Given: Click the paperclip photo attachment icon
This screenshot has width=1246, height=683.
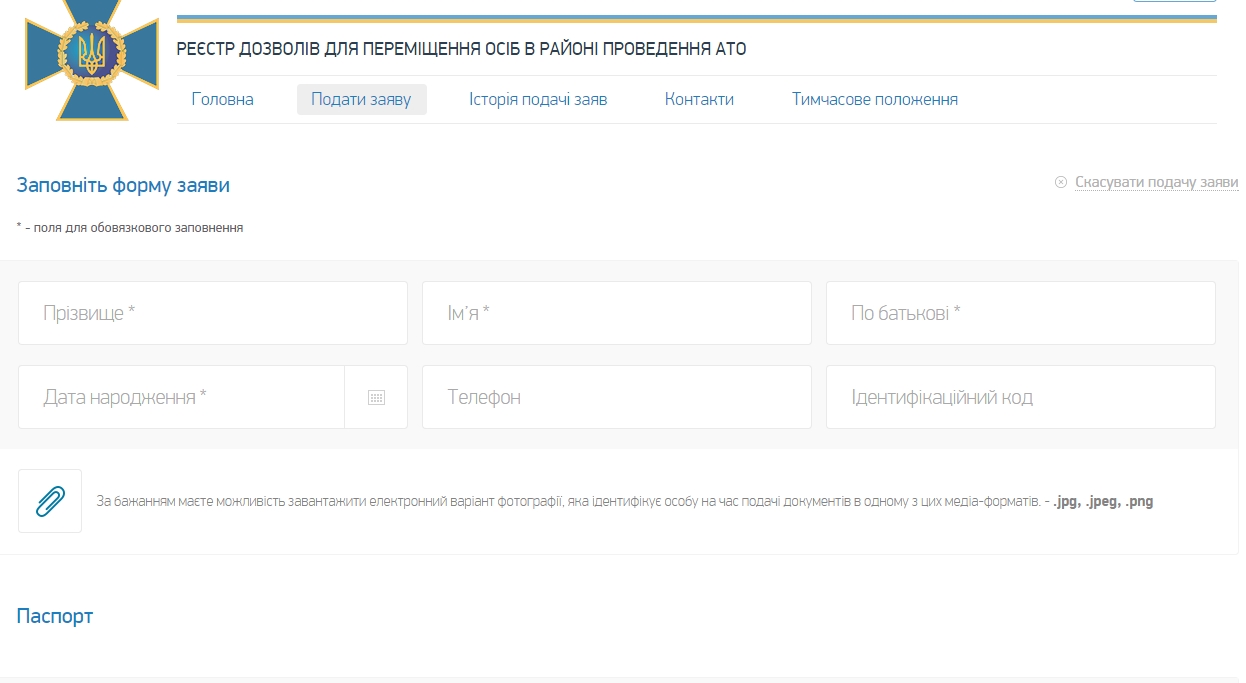Looking at the screenshot, I should [50, 501].
